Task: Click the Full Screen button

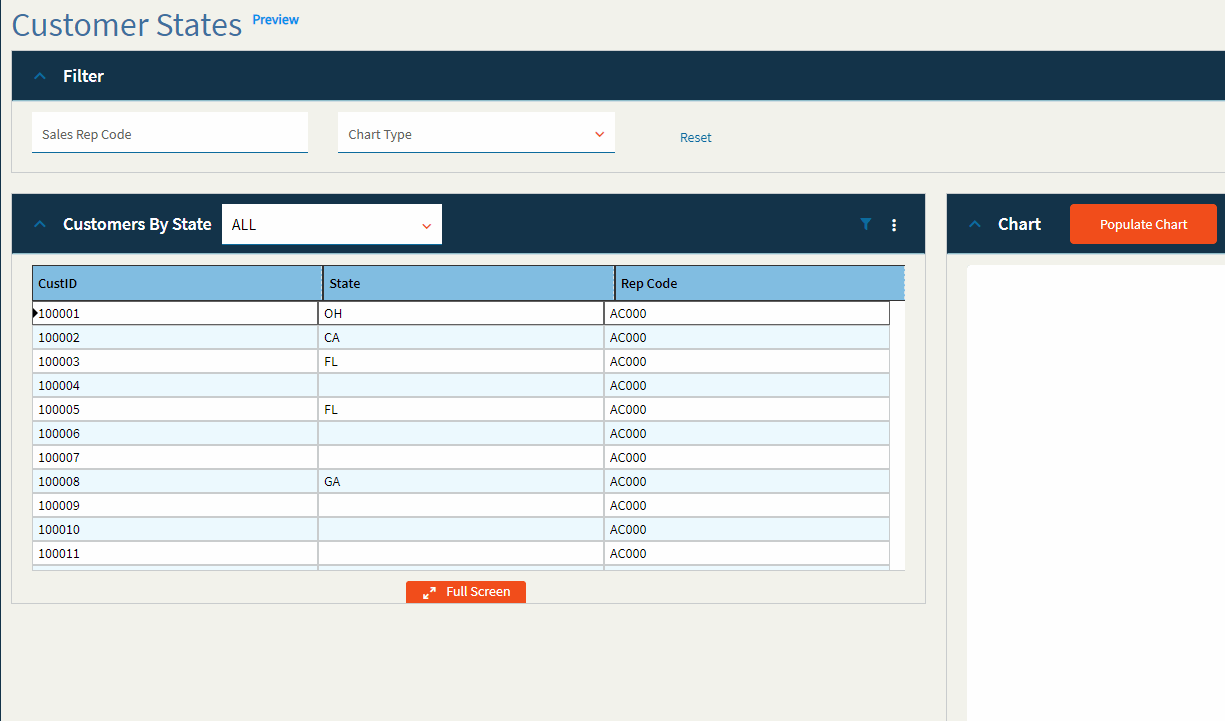Action: pos(466,592)
